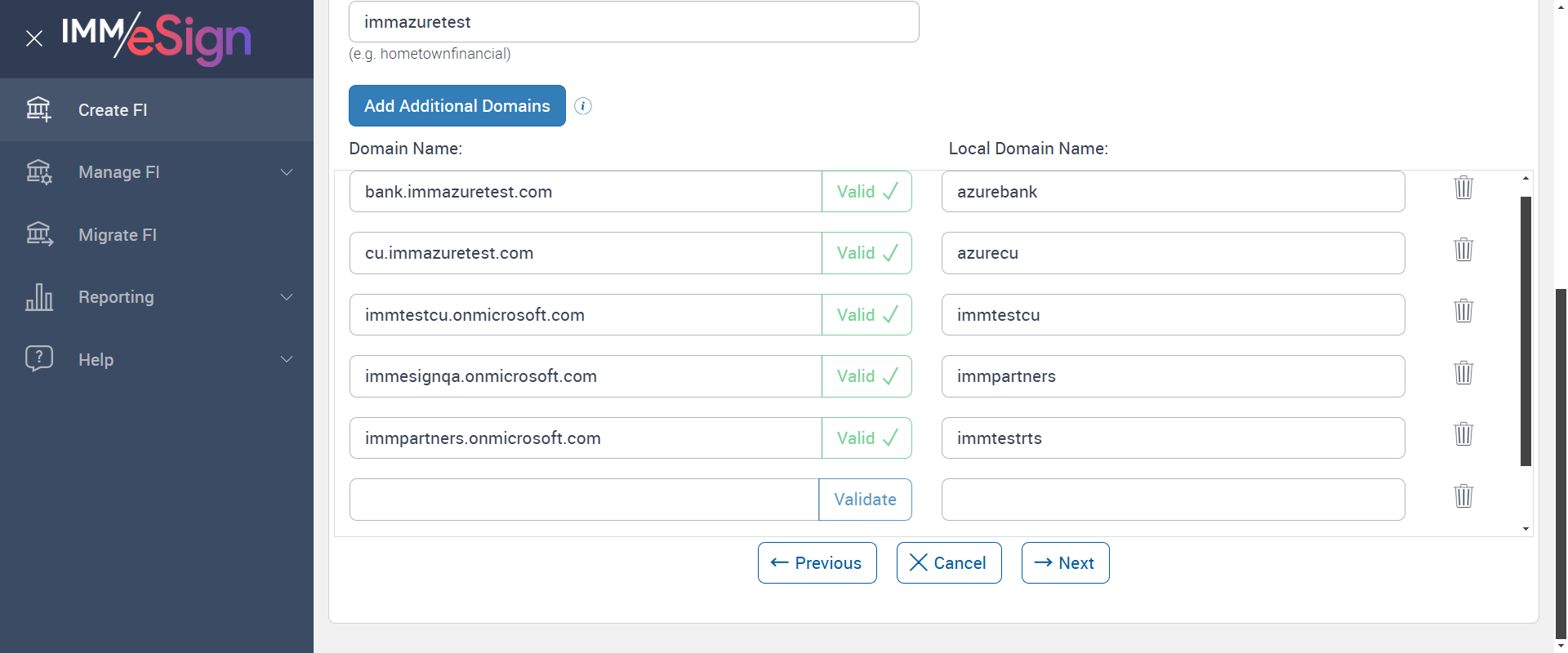
Task: Close the sidebar with the X icon
Action: coord(33,38)
